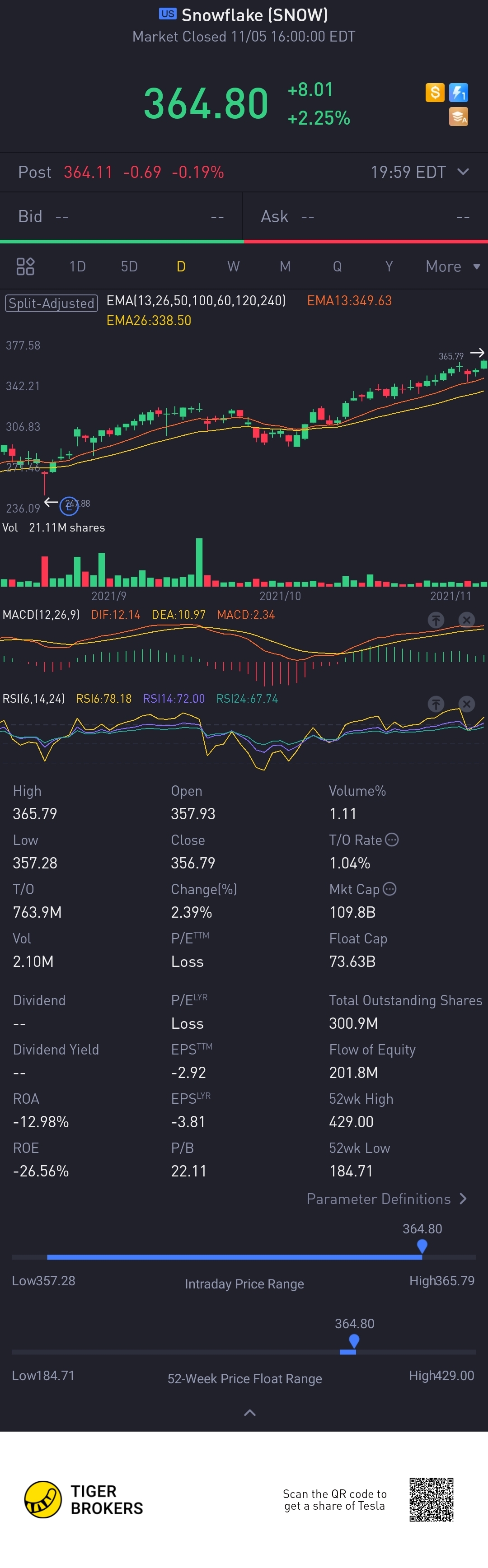This screenshot has height=1568, width=488.
Task: Tap the EMA26:338.50 value
Action: pyautogui.click(x=149, y=320)
